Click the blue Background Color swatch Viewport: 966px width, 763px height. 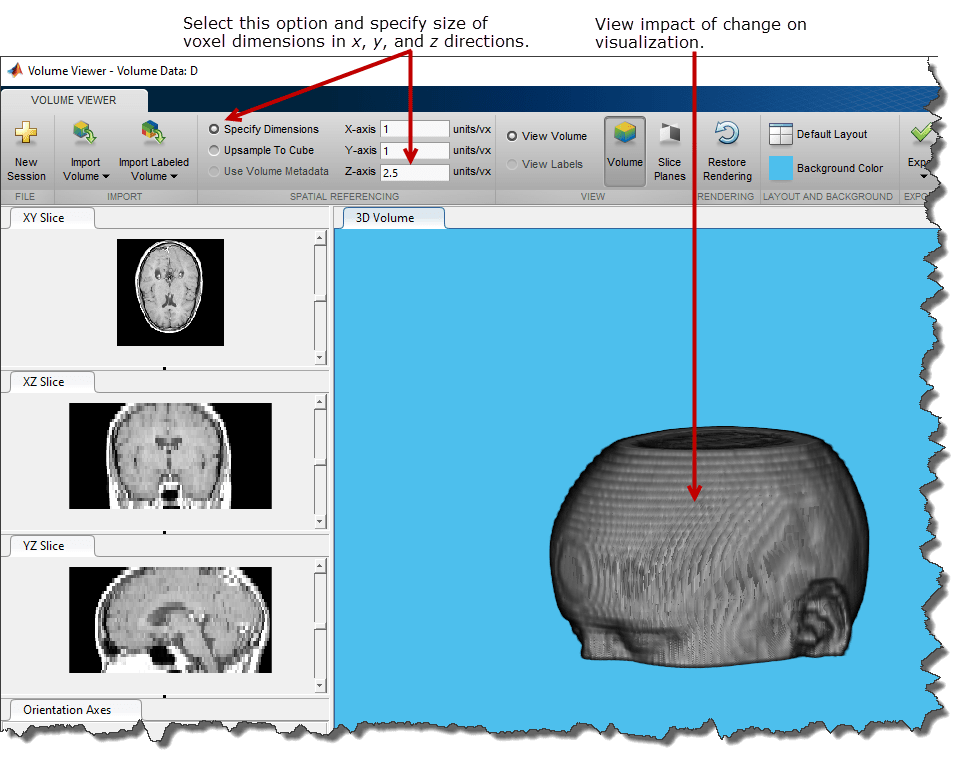(x=781, y=168)
